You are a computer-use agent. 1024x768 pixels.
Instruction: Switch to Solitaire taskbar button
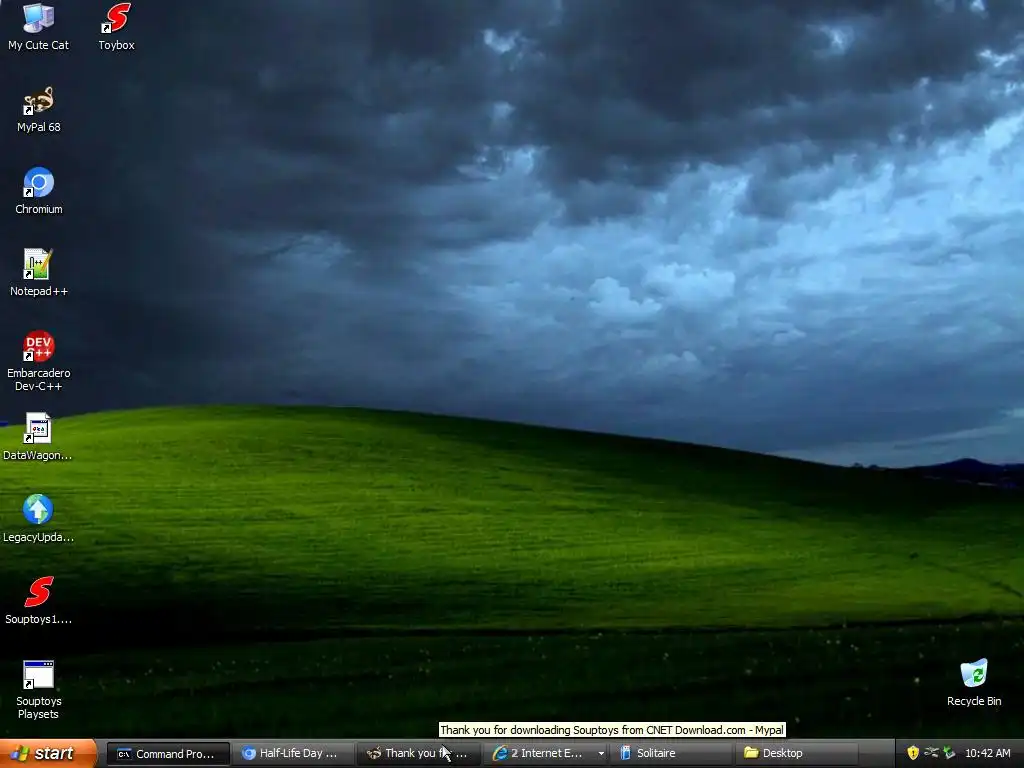(x=671, y=754)
